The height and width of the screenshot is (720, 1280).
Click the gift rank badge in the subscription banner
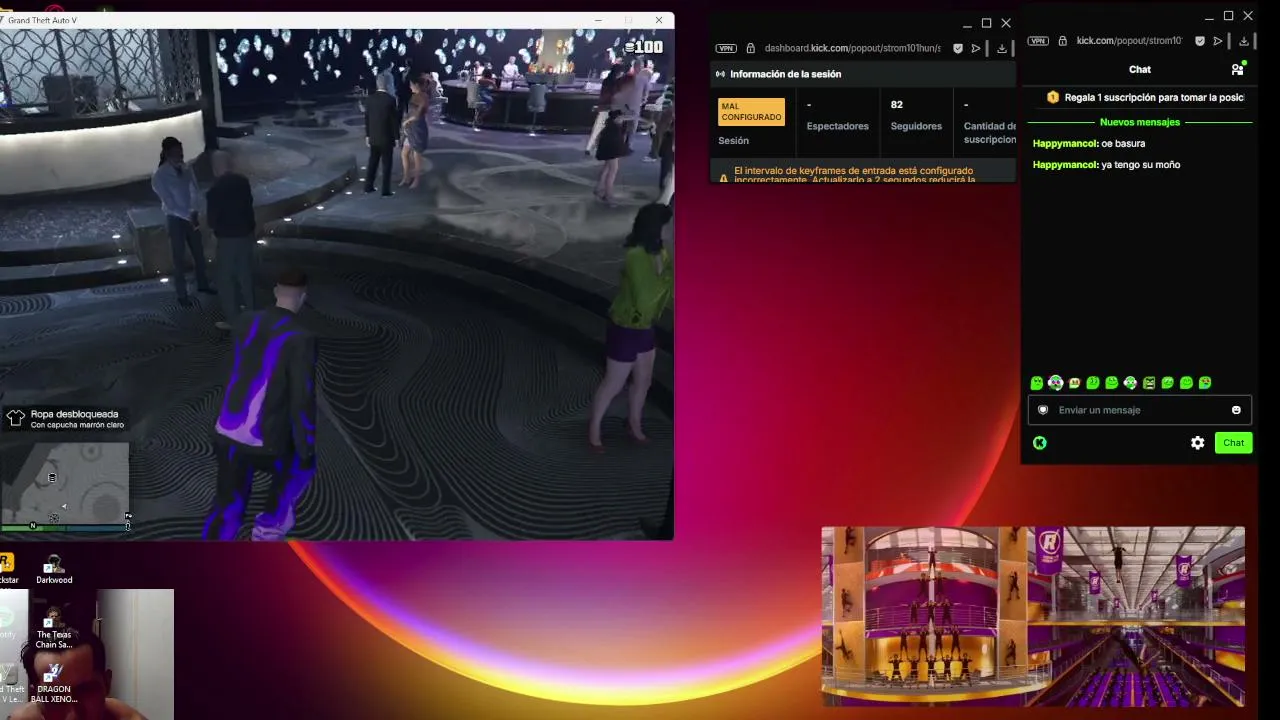(1052, 97)
